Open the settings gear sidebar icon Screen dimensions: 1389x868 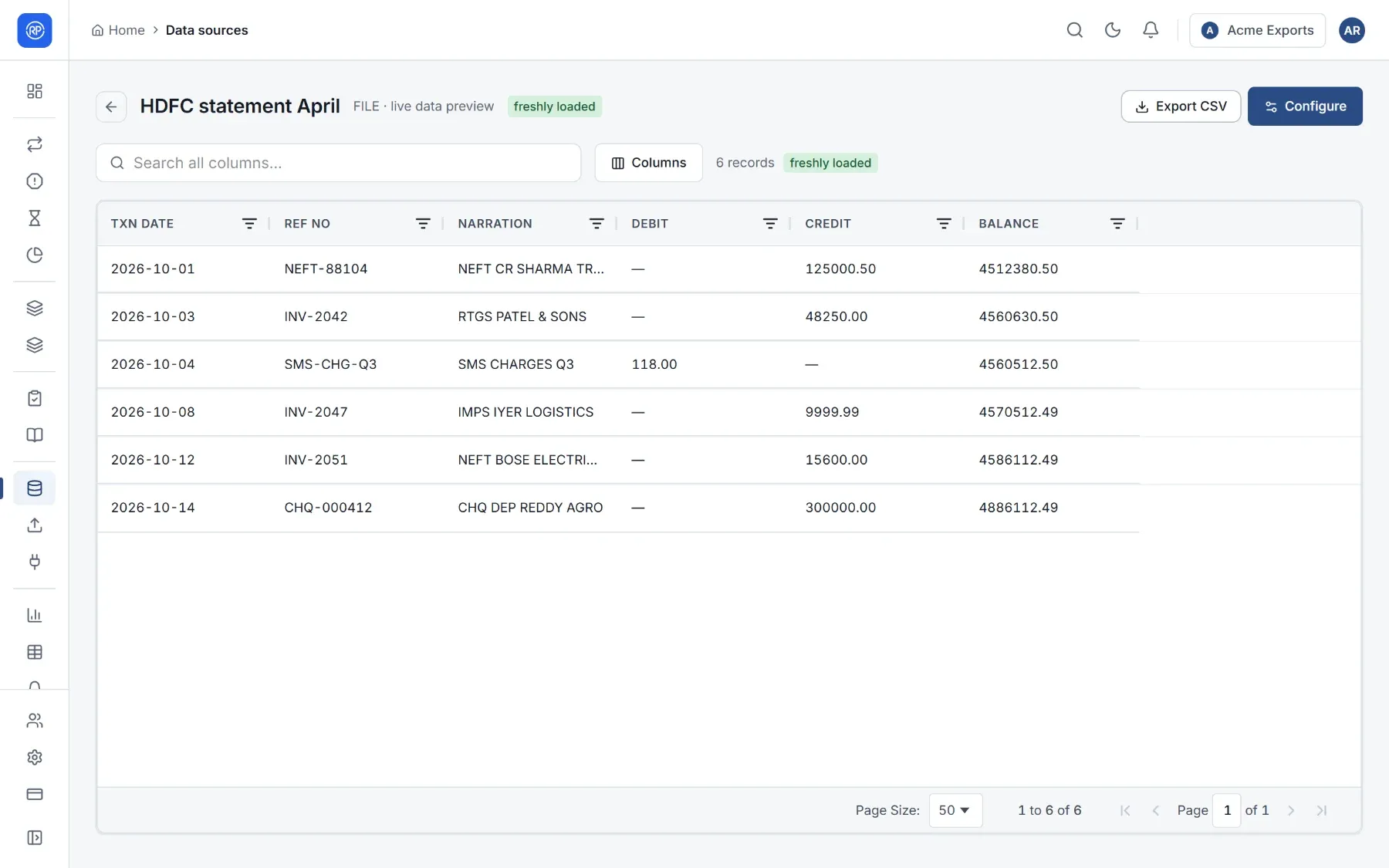pos(35,758)
